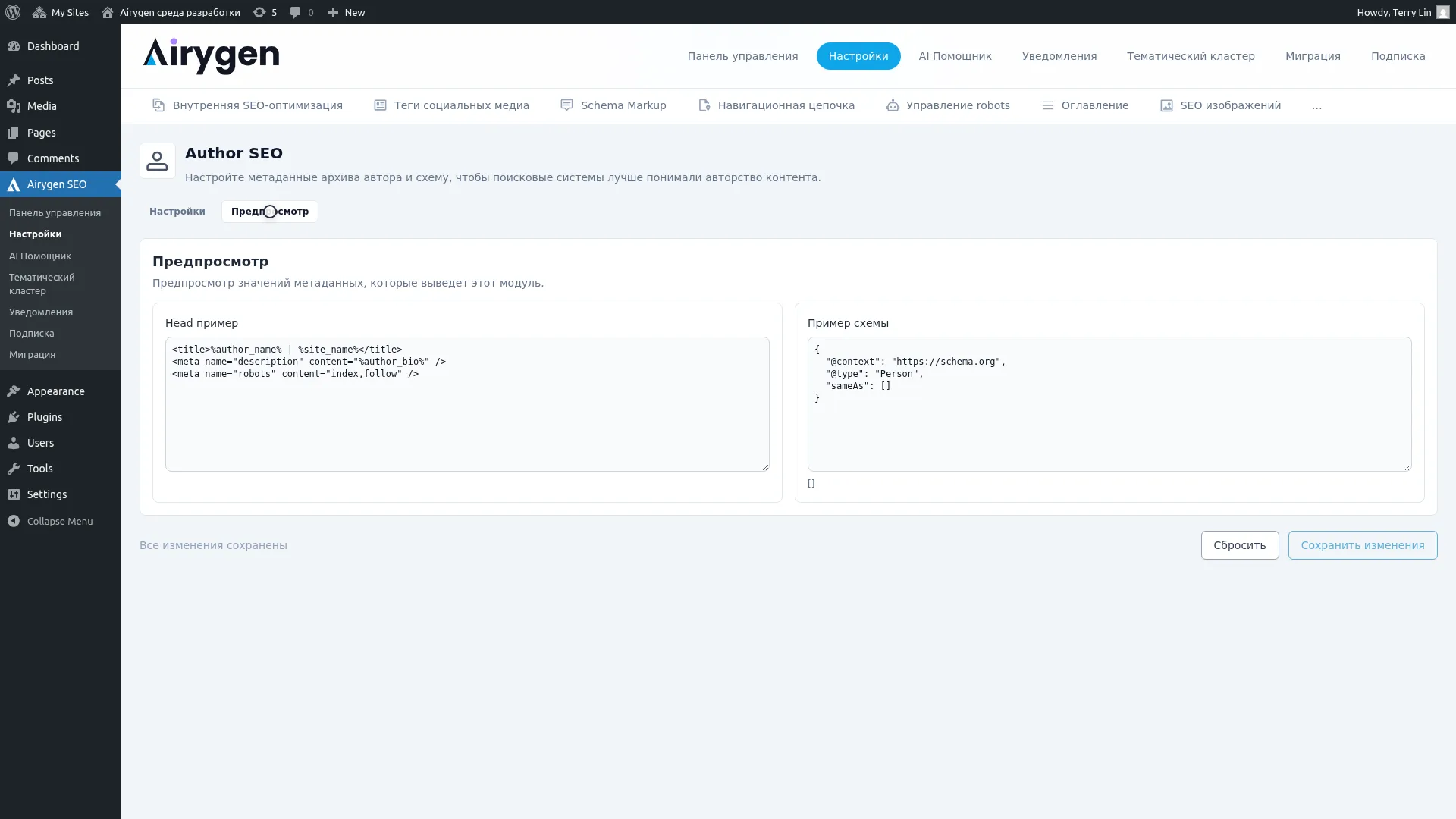Switch to Панель управления top navigation tab
Viewport: 1456px width, 819px height.
pos(742,56)
